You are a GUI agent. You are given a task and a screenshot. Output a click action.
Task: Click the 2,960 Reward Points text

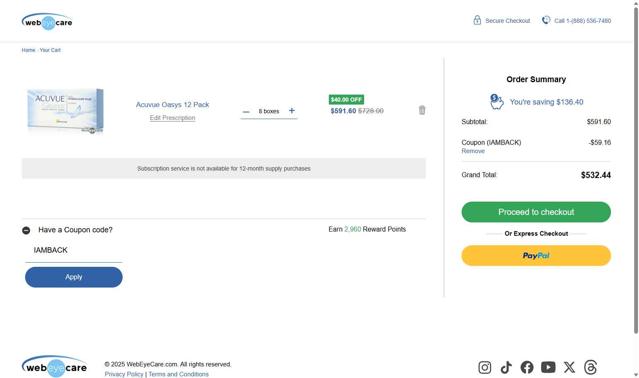367,229
